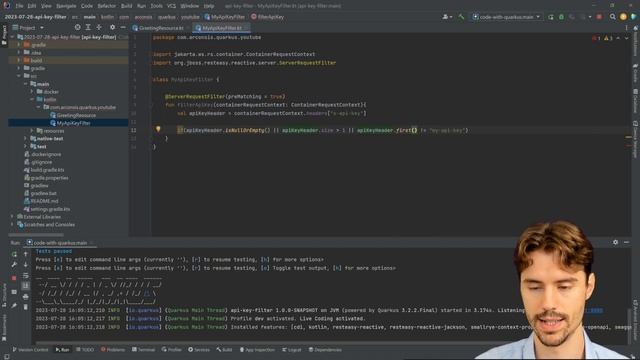Click the build project hammer icon

461,17
